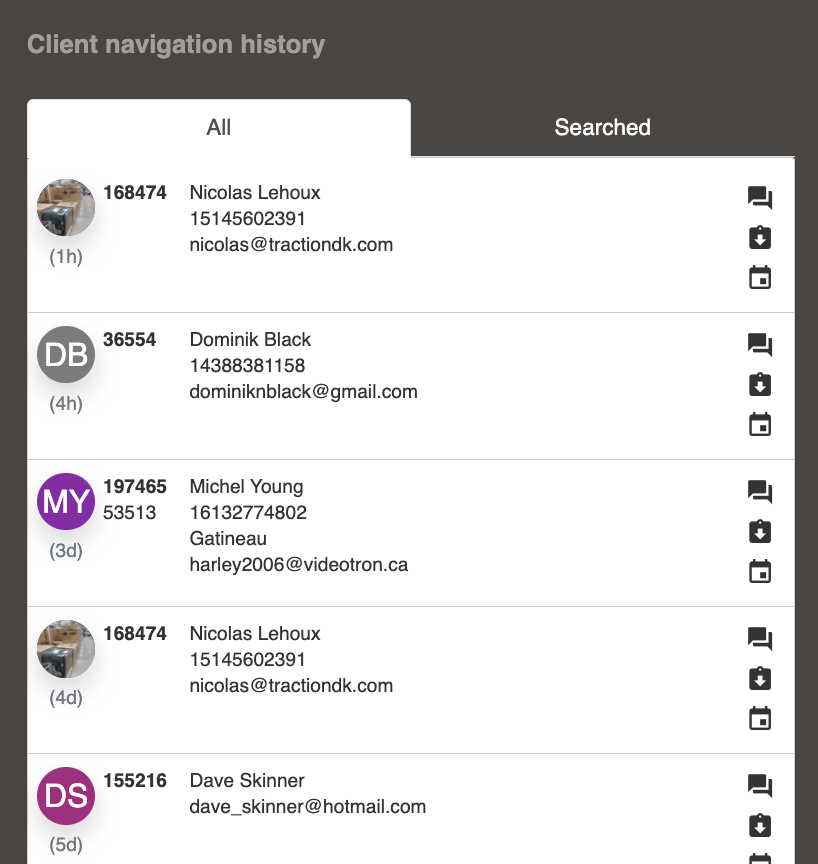Open email harley2006@videotron.ca

tap(299, 565)
